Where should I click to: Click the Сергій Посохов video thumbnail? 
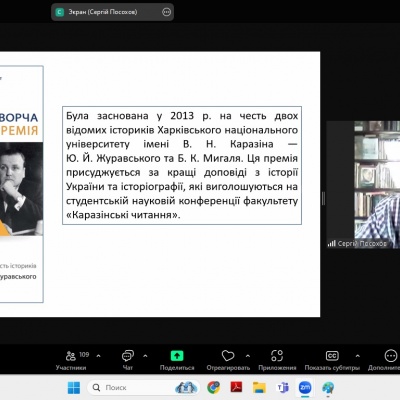tap(363, 185)
